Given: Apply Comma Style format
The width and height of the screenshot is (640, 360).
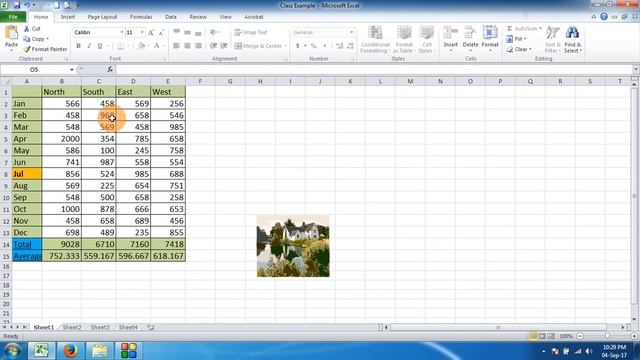Looking at the screenshot, I should pyautogui.click(x=324, y=46).
